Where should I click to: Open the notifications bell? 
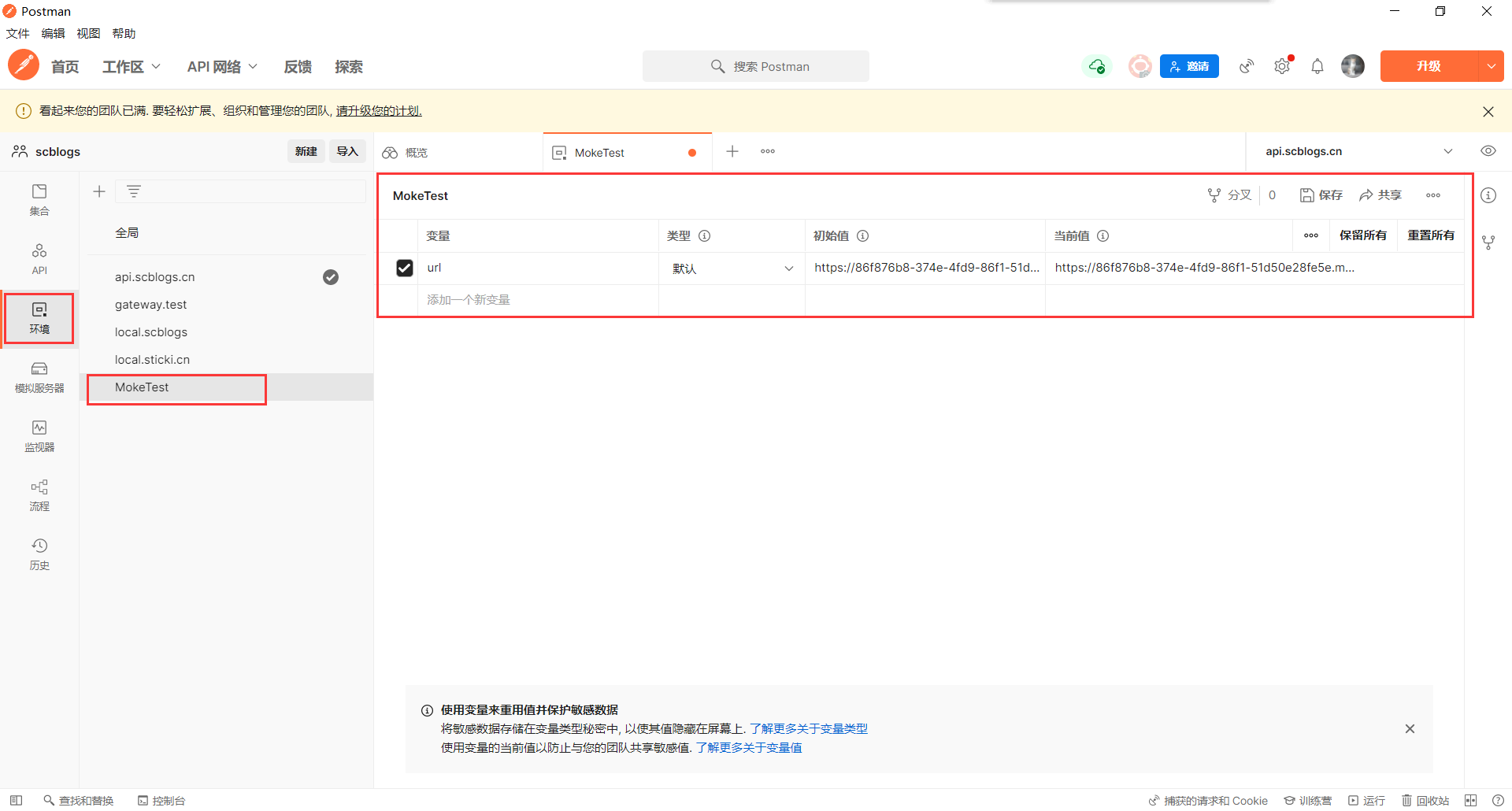tap(1317, 66)
